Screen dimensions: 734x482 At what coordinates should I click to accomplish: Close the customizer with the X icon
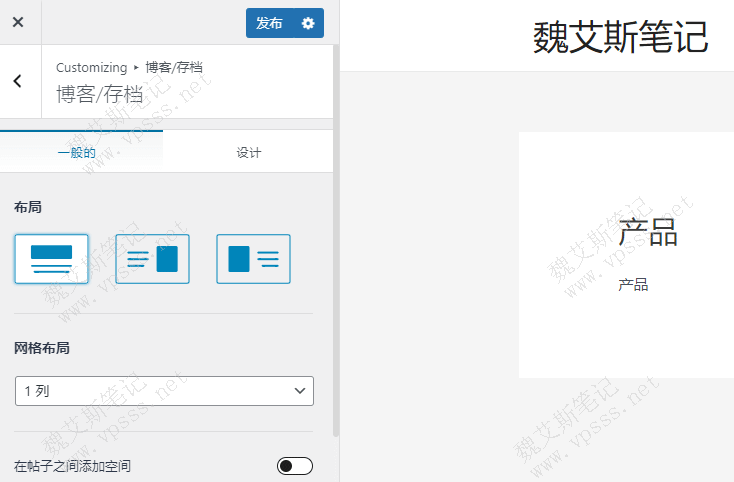click(x=18, y=22)
